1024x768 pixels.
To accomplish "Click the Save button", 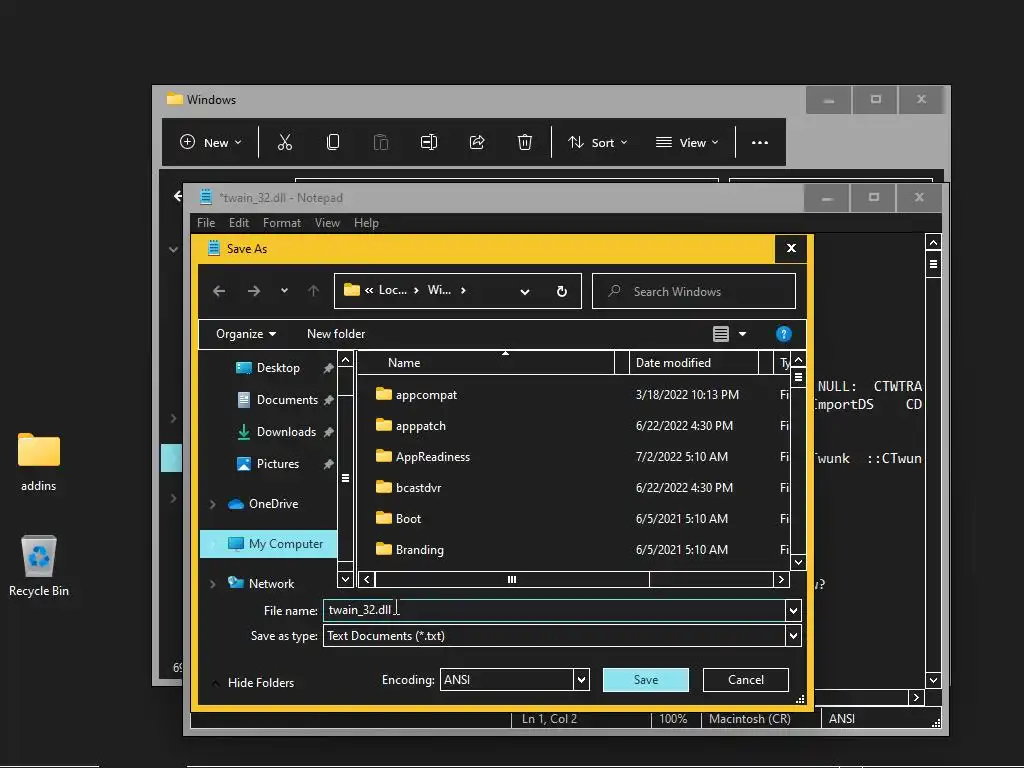I will coord(645,680).
